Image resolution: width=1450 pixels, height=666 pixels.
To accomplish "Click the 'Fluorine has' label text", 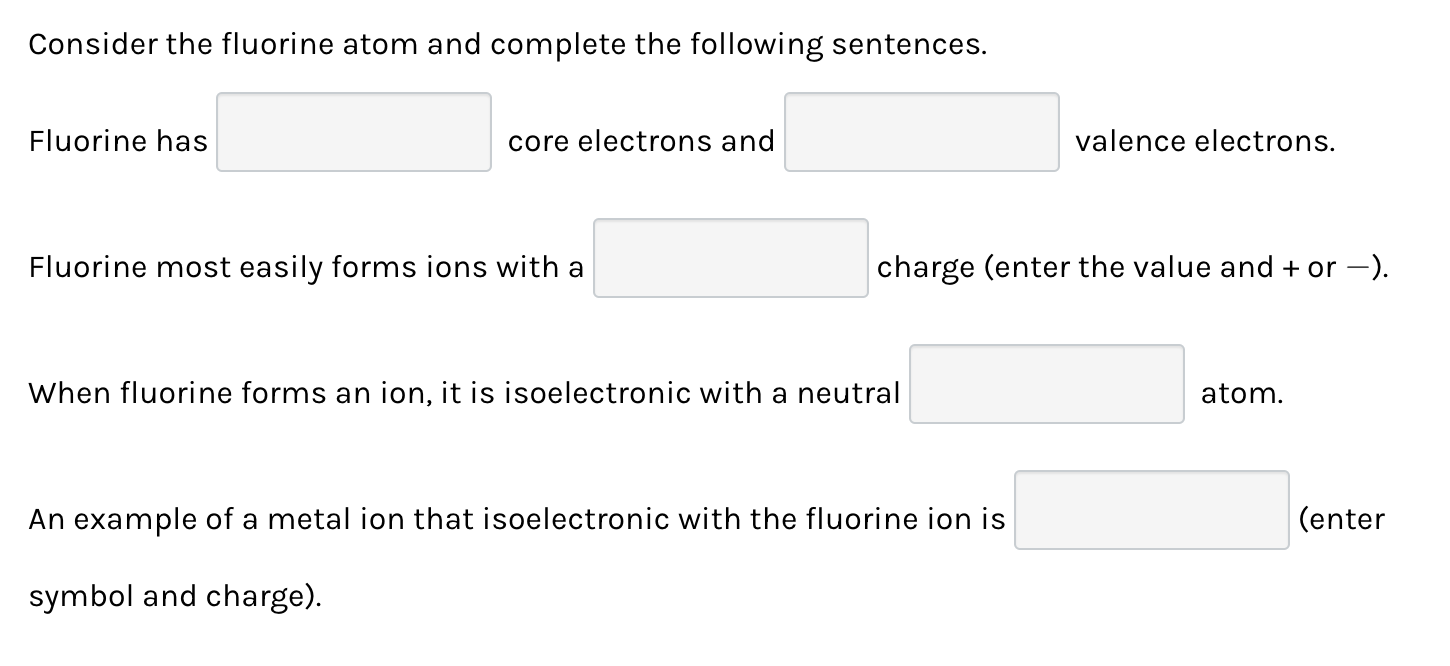I will [118, 142].
